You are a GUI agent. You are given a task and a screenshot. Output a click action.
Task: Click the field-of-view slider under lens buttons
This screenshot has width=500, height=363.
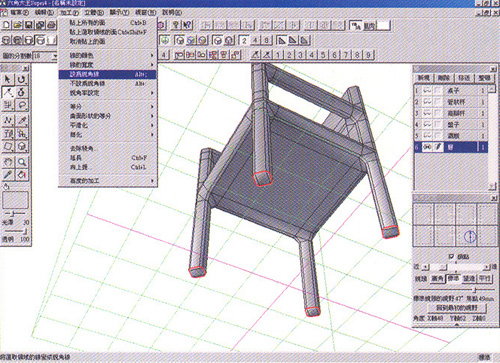[456, 289]
